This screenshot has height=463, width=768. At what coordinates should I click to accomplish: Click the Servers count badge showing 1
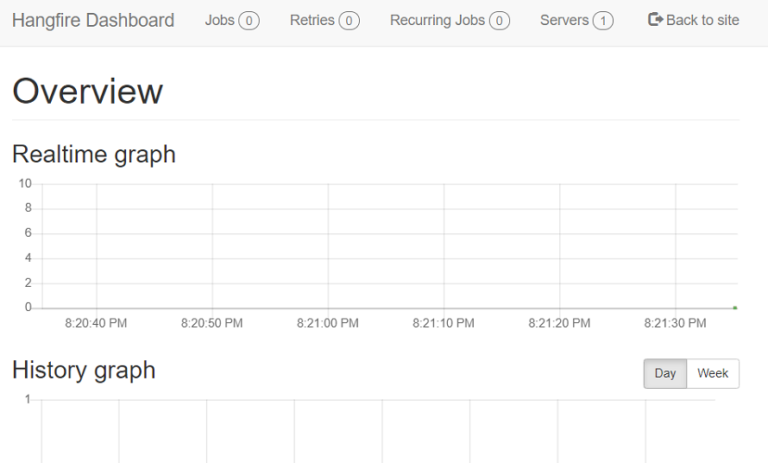tap(603, 21)
